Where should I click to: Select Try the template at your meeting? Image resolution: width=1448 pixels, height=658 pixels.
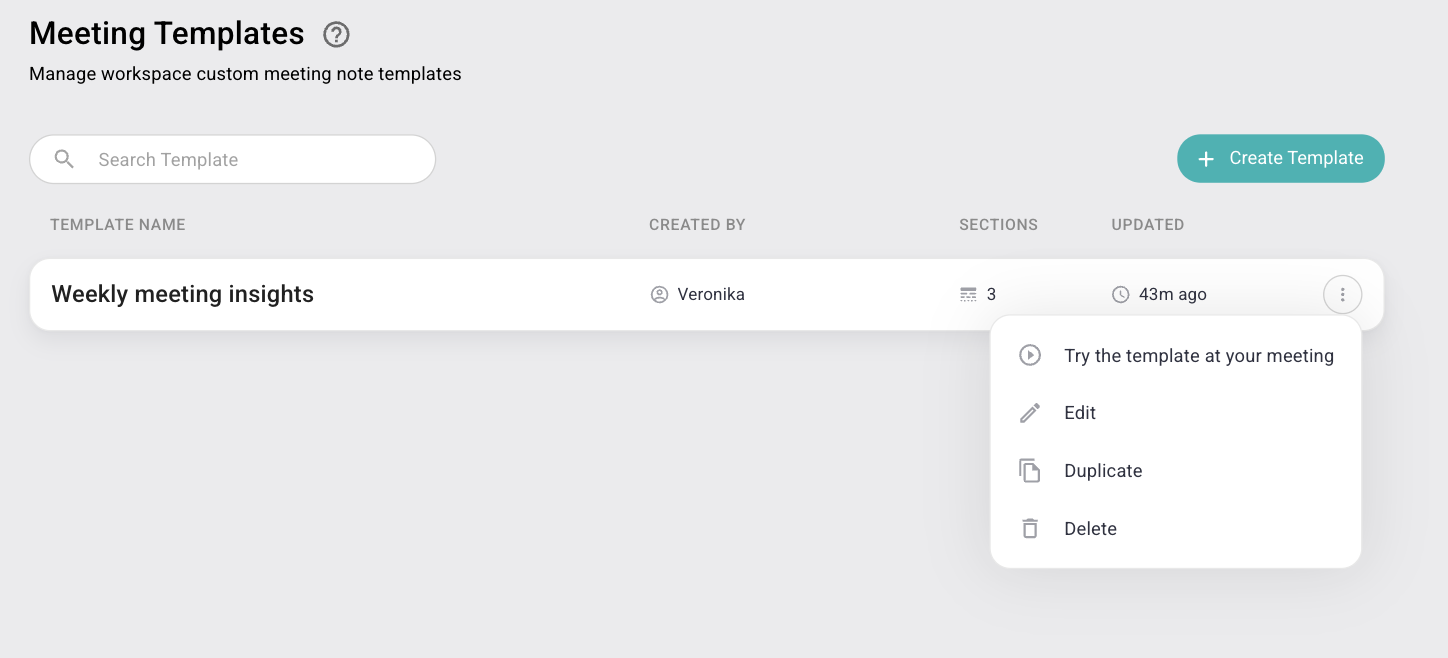click(x=1198, y=356)
